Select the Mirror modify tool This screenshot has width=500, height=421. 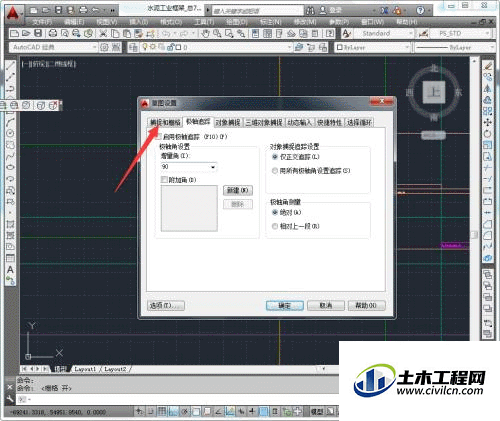[x=488, y=88]
